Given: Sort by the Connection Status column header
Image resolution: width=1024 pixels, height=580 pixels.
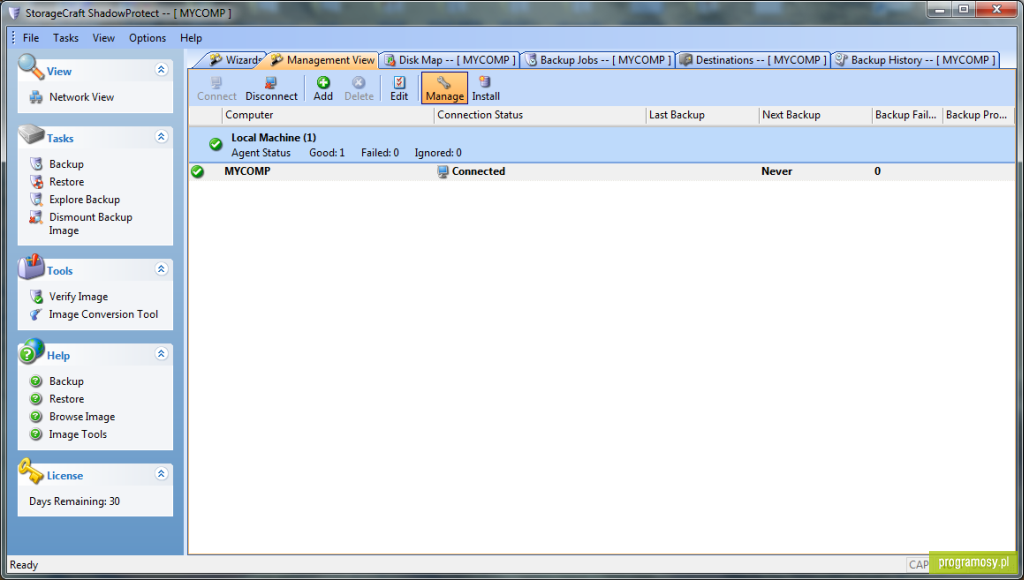Looking at the screenshot, I should pyautogui.click(x=539, y=115).
